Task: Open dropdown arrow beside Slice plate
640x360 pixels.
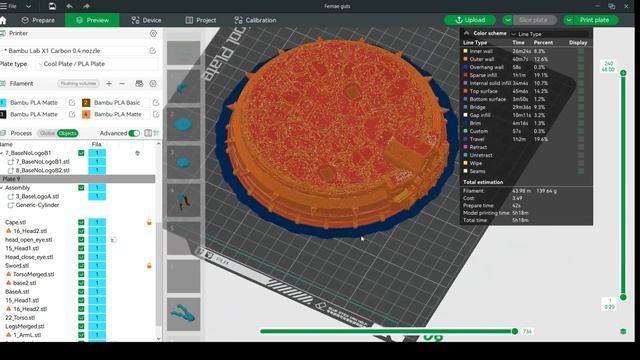Action: point(507,20)
